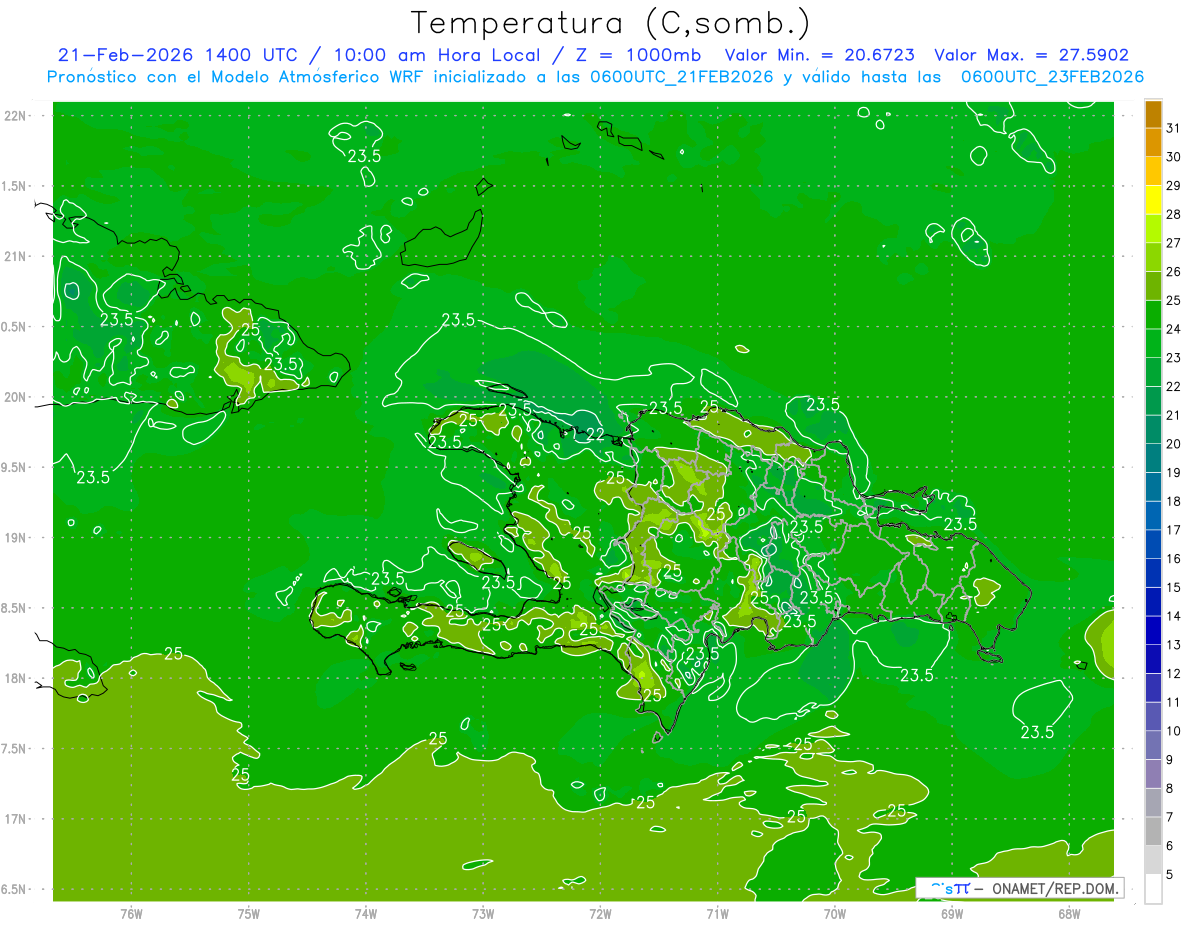Pick the color bar segment between 26 and 27
Screen dimensions: 1200x927
pos(1153,257)
